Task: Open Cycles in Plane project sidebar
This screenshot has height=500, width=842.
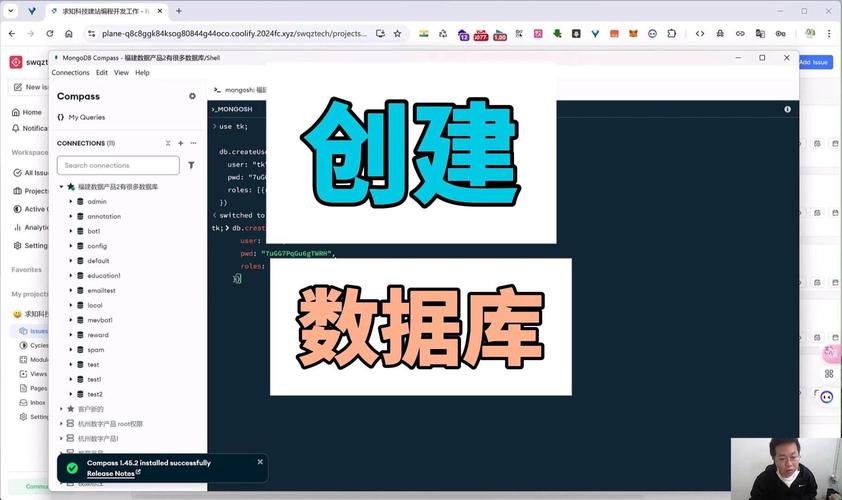Action: [34, 345]
